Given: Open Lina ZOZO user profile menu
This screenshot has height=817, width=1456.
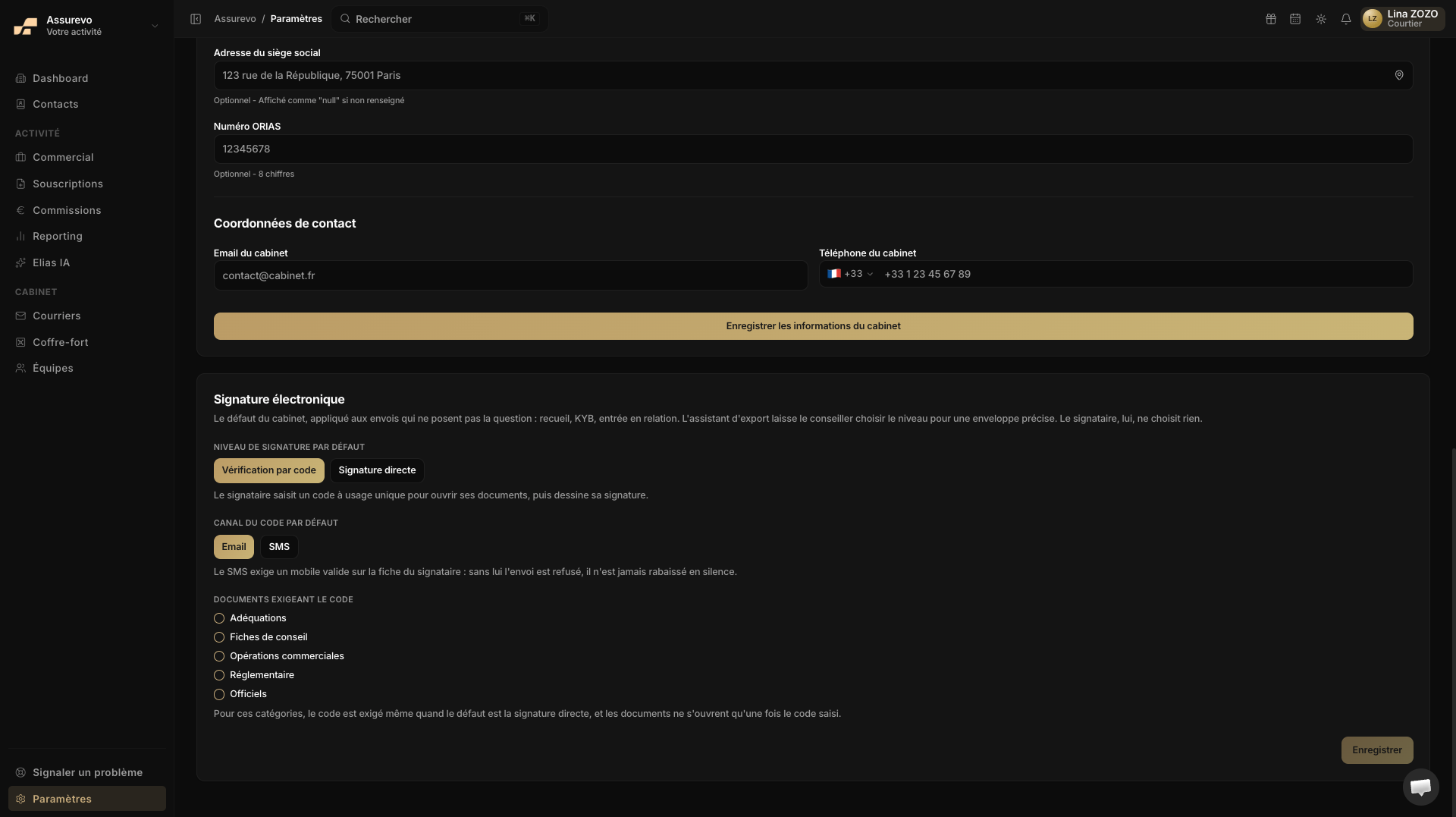Looking at the screenshot, I should (x=1403, y=19).
